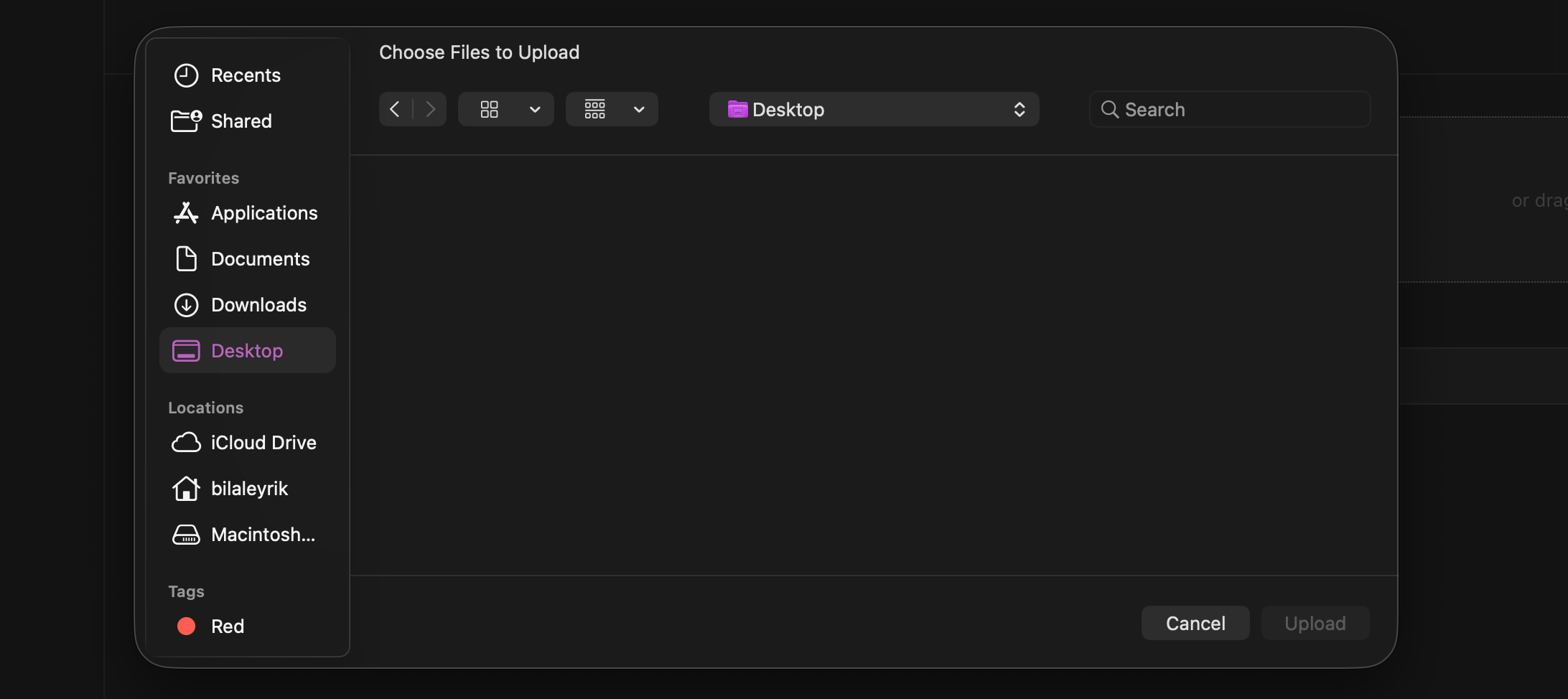Open the grouping options dropdown arrow
The width and height of the screenshot is (1568, 699).
pyautogui.click(x=639, y=110)
